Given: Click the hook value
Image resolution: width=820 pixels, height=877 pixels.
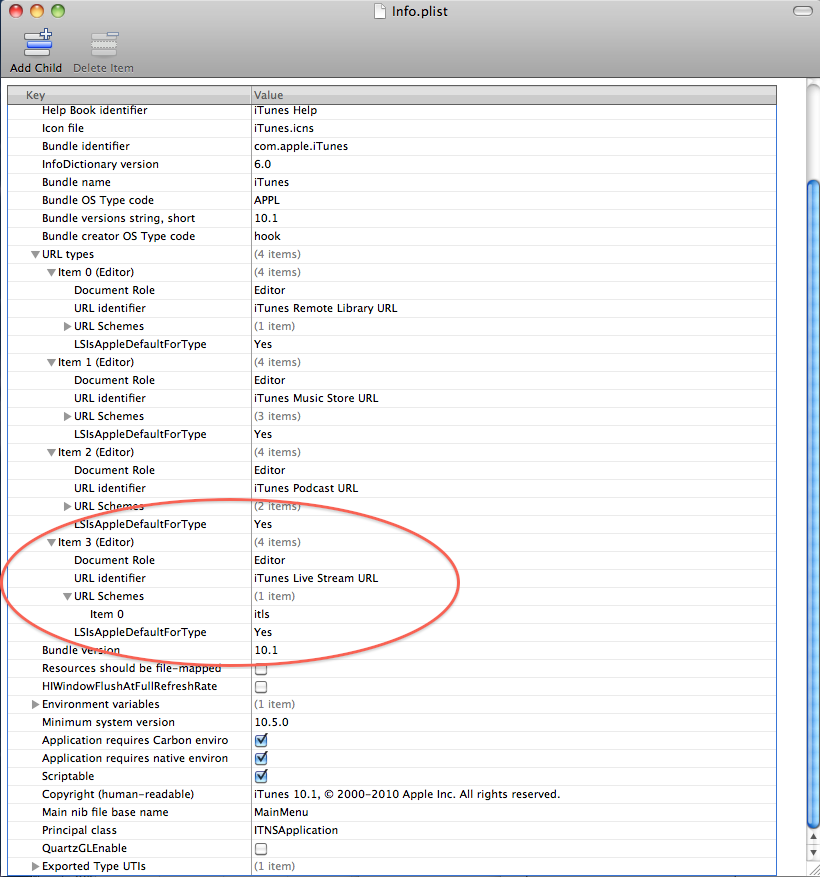Looking at the screenshot, I should tap(267, 236).
